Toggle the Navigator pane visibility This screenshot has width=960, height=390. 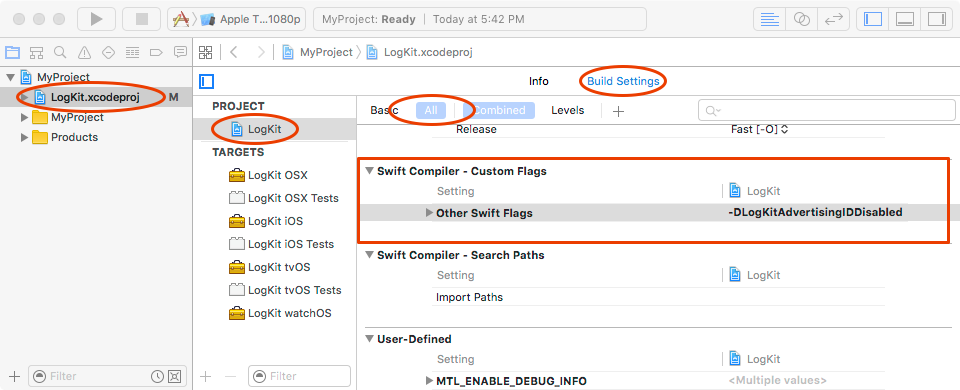tap(873, 19)
